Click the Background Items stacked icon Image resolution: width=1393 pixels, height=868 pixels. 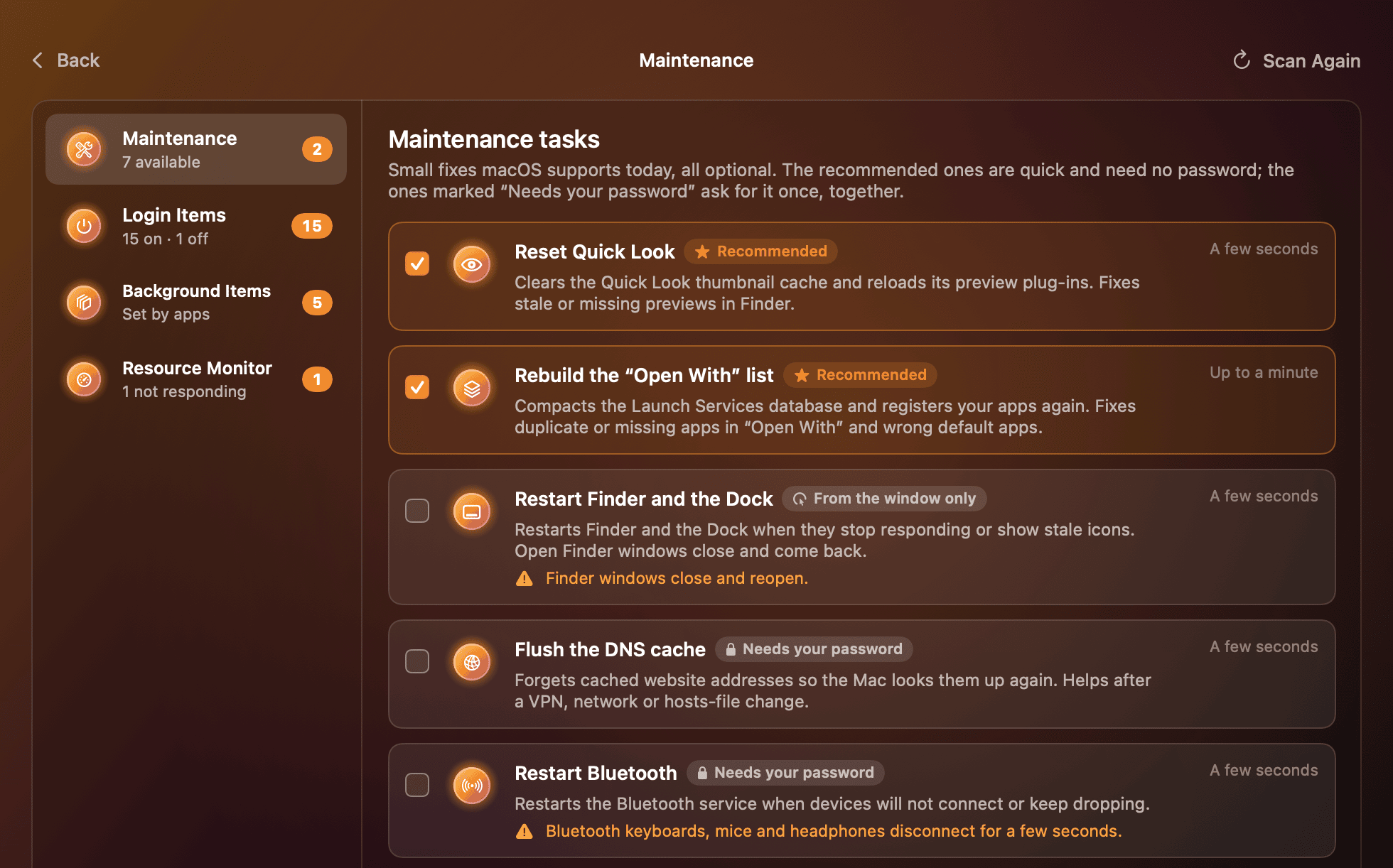click(x=84, y=303)
